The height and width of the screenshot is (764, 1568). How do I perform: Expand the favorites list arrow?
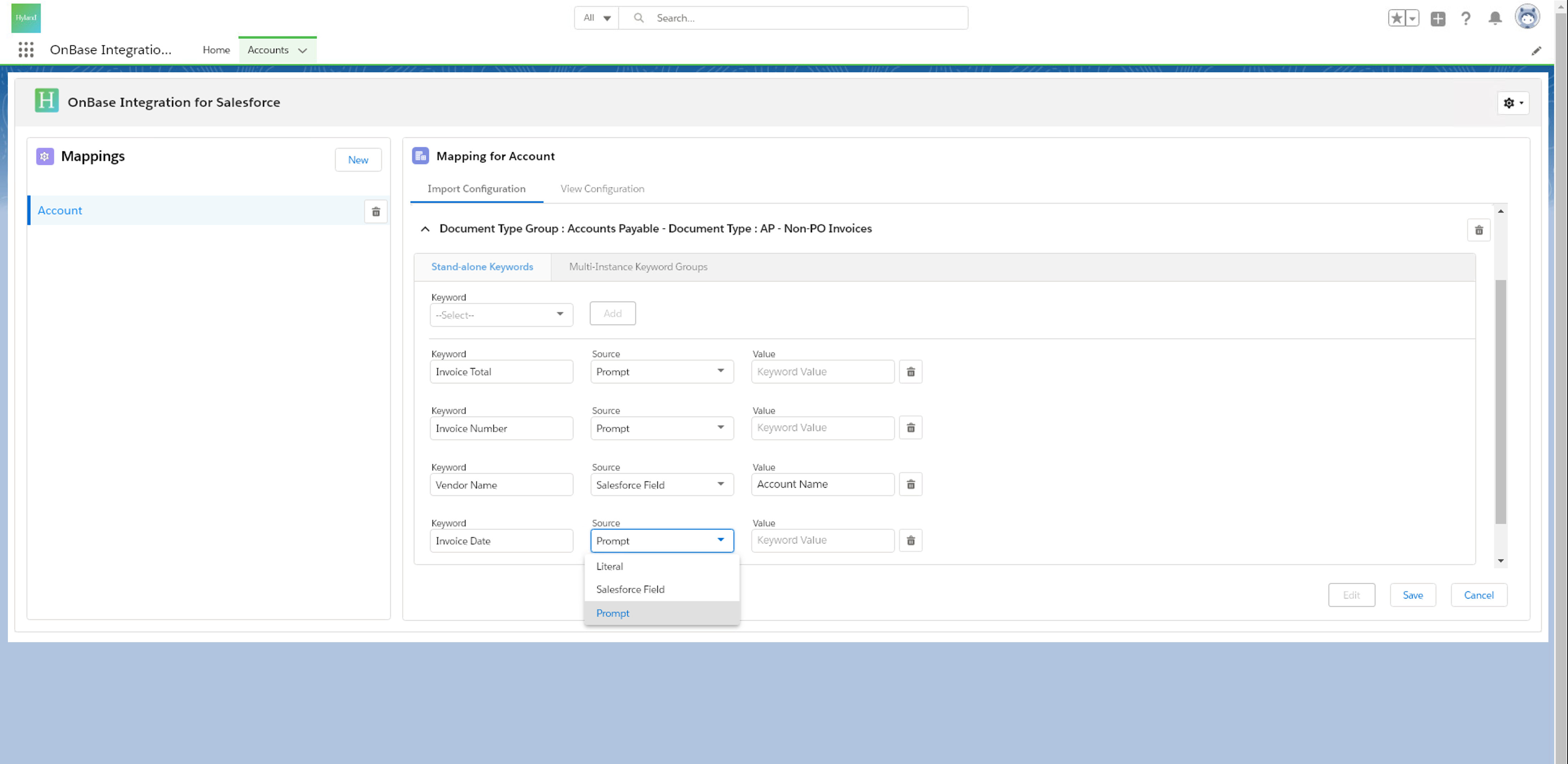pos(1412,18)
